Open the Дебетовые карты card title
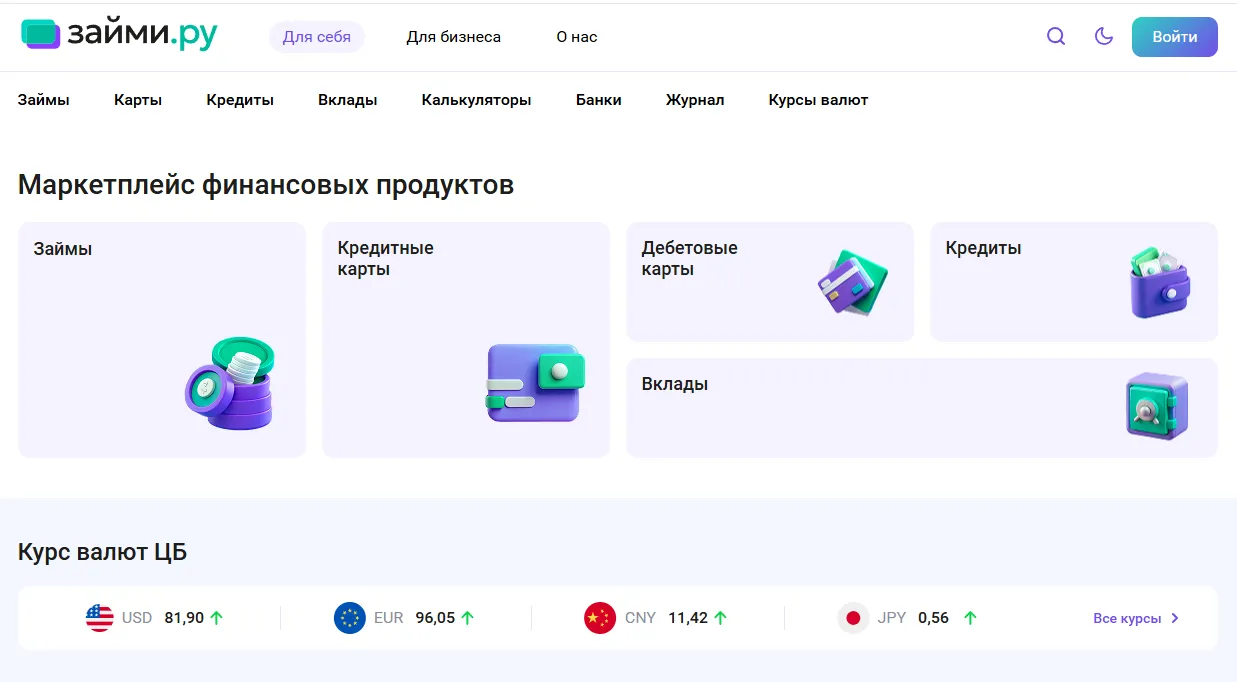The height and width of the screenshot is (682, 1237). [690, 258]
